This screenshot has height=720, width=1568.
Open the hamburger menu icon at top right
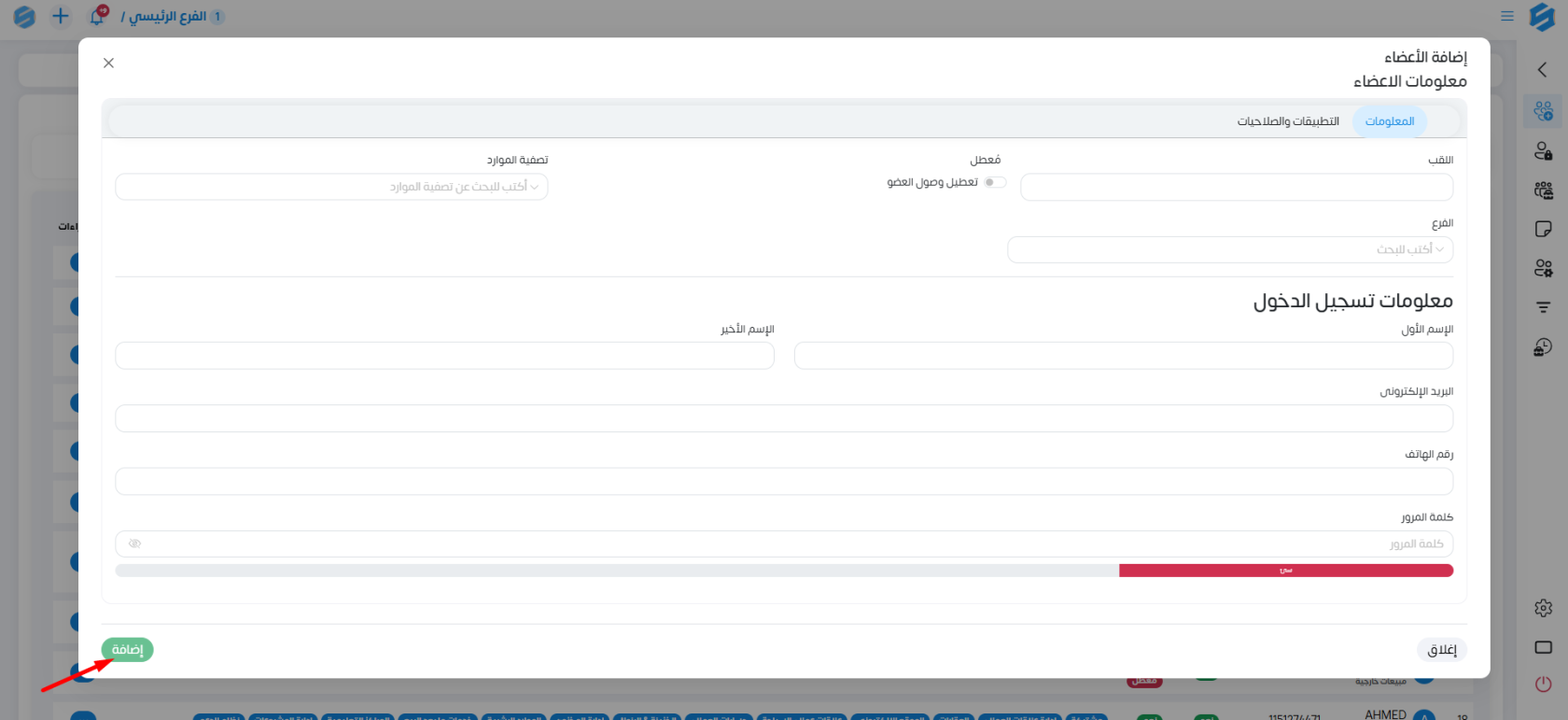click(x=1506, y=16)
